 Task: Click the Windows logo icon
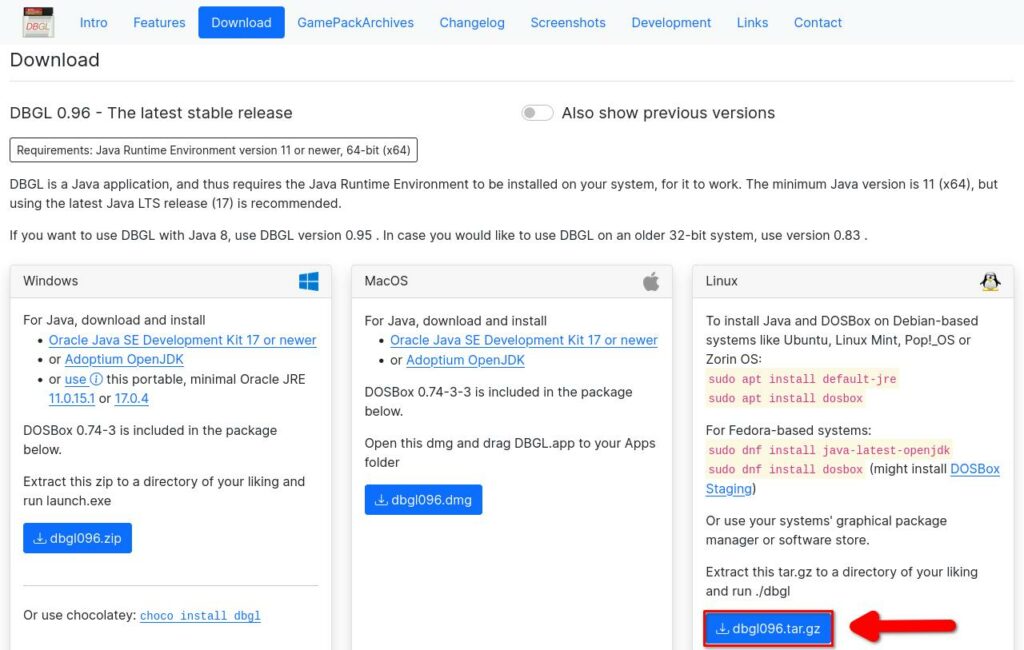click(x=308, y=282)
